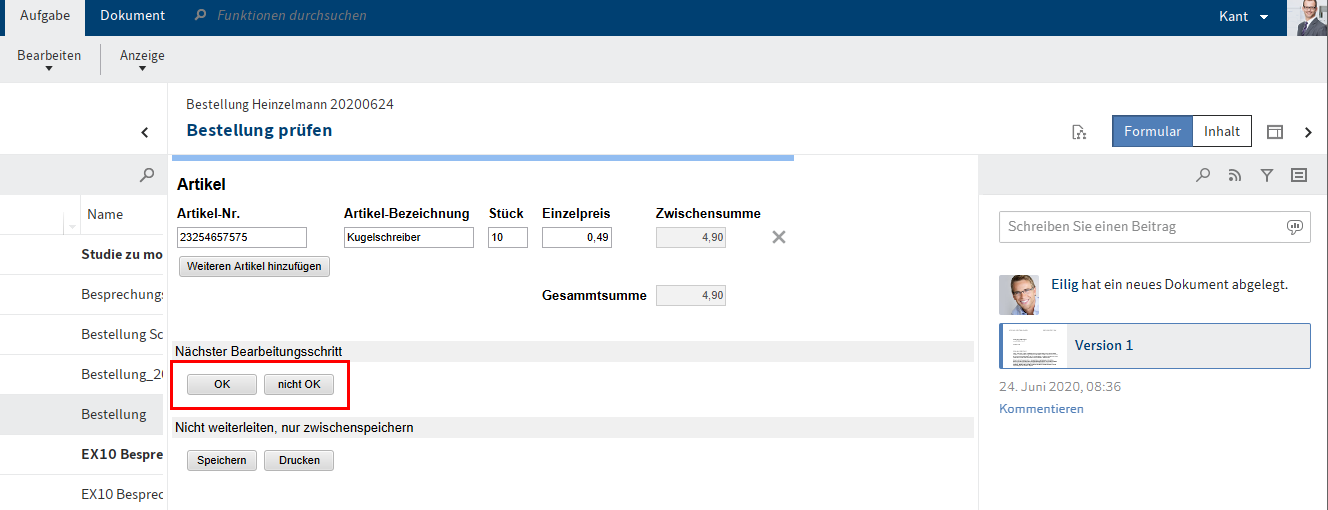This screenshot has width=1328, height=510.
Task: Expand the Anzeige dropdown
Action: point(142,60)
